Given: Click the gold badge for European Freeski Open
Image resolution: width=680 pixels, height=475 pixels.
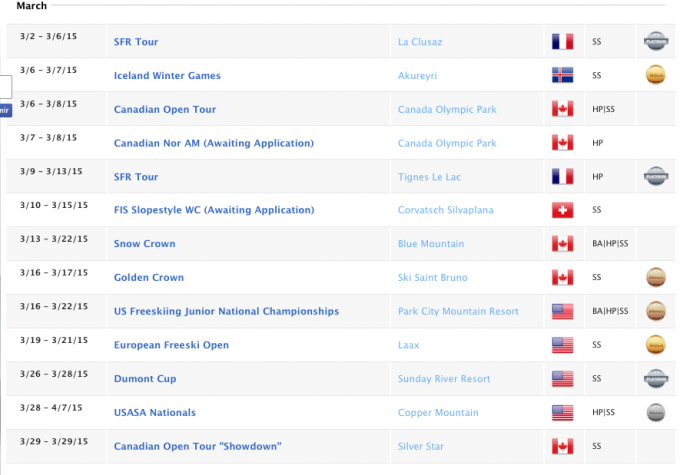Looking at the screenshot, I should 655,345.
